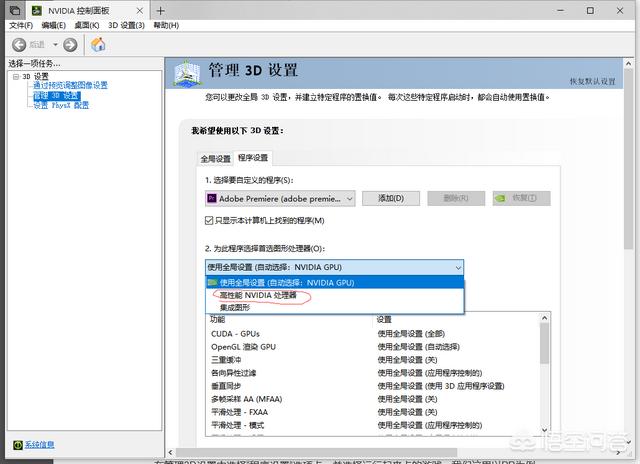Select the CUDA - GPUs setting row

(374, 334)
